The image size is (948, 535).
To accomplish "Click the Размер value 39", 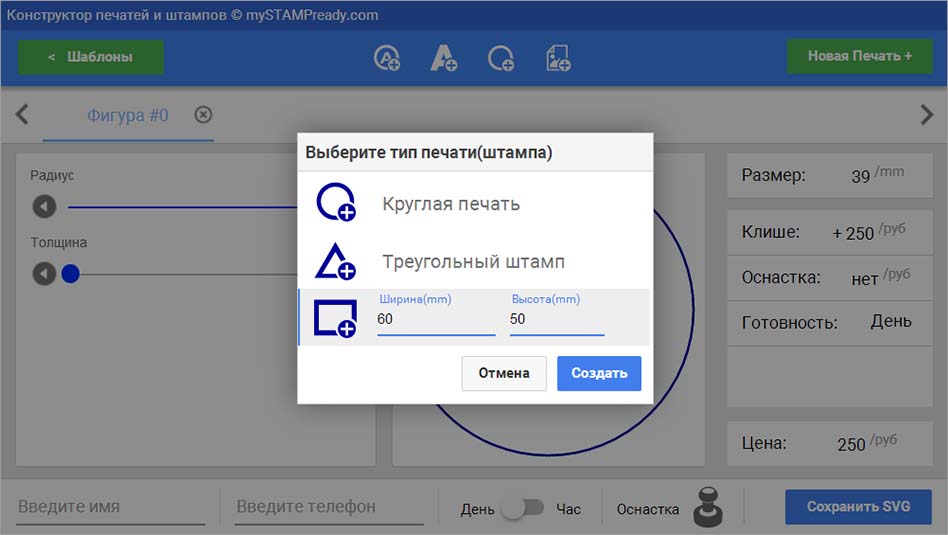I will [860, 176].
